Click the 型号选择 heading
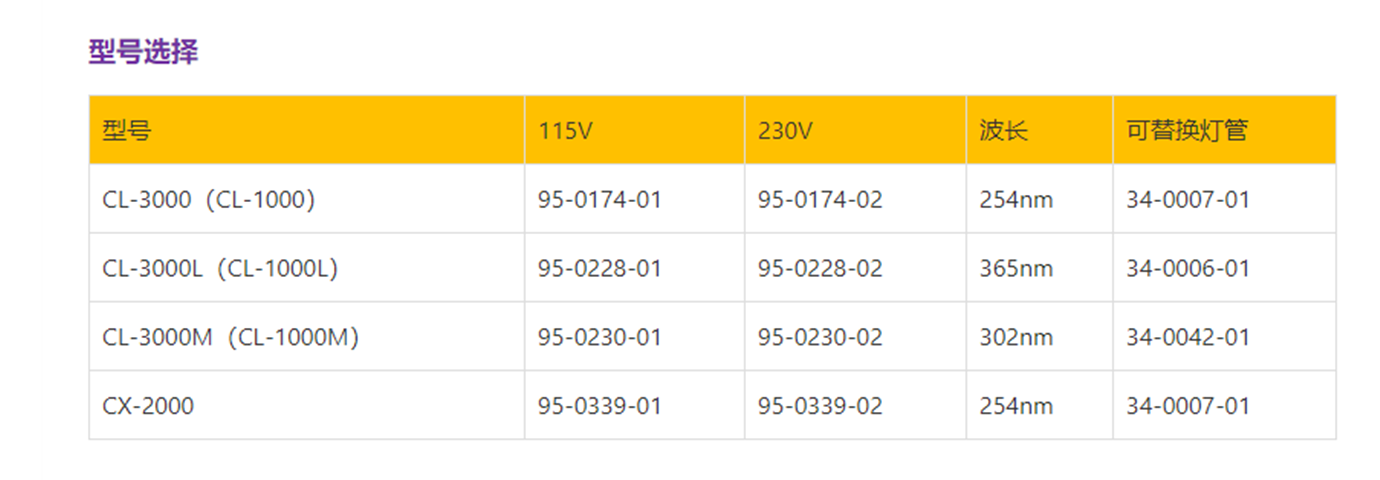 click(x=143, y=52)
